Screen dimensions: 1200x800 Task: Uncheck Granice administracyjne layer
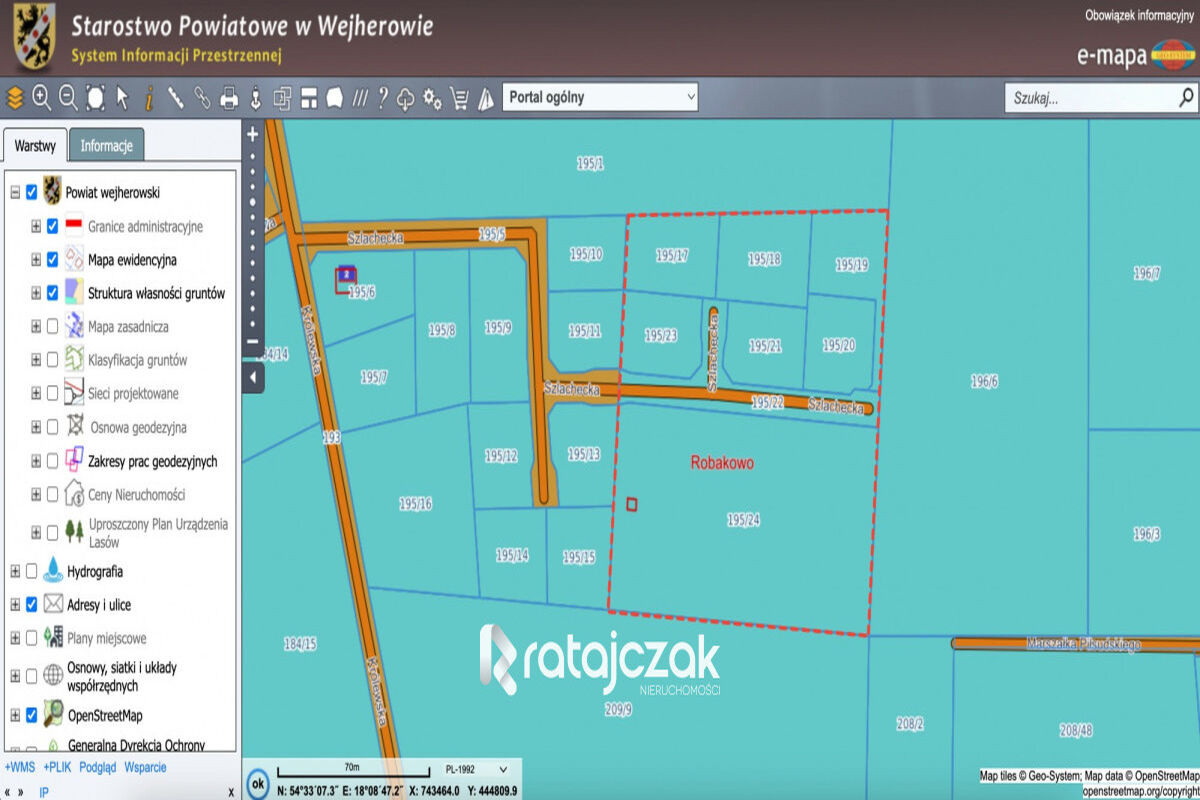(x=52, y=226)
